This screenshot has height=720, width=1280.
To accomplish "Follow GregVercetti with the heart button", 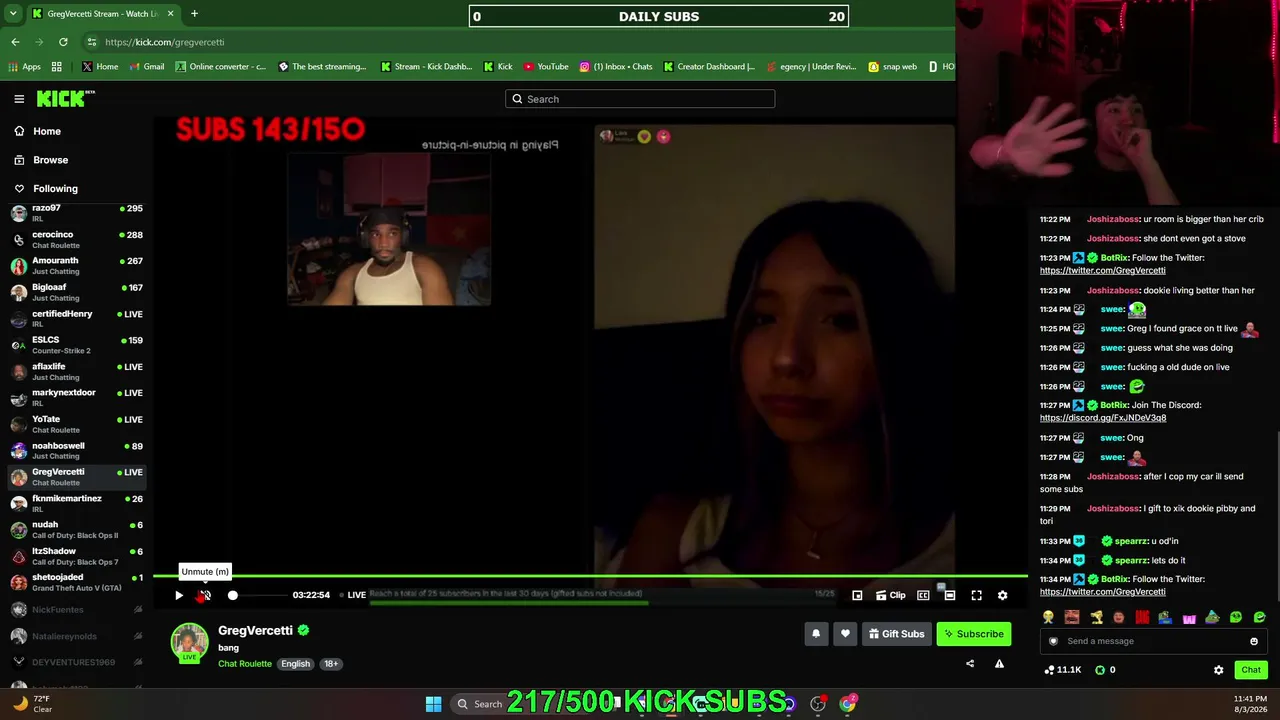I will (845, 633).
